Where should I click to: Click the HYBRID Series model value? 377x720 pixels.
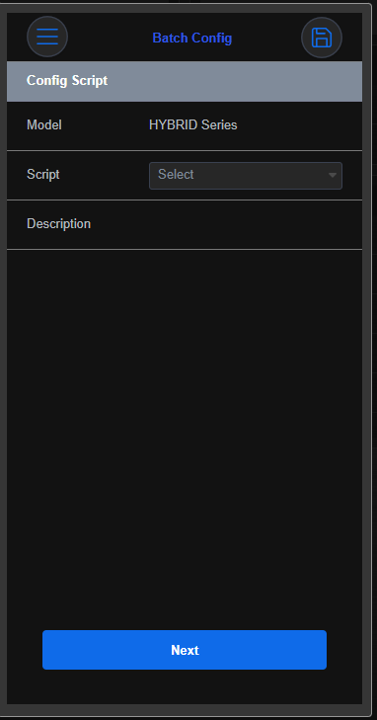point(193,125)
